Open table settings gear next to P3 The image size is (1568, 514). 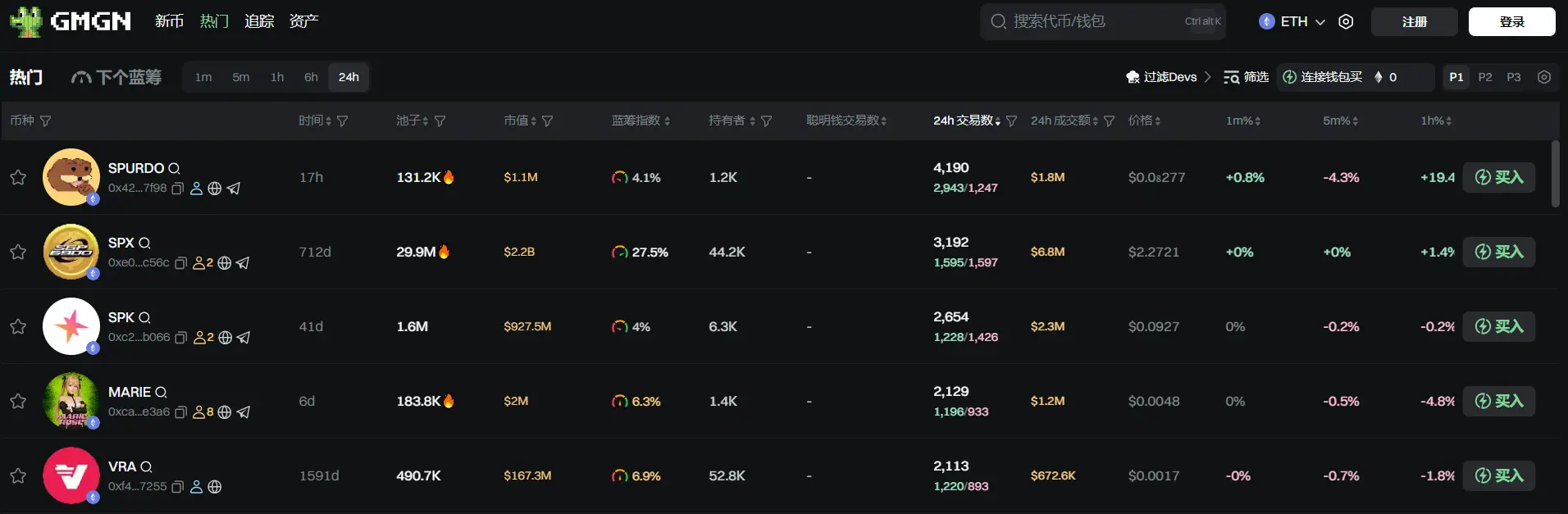pyautogui.click(x=1544, y=77)
